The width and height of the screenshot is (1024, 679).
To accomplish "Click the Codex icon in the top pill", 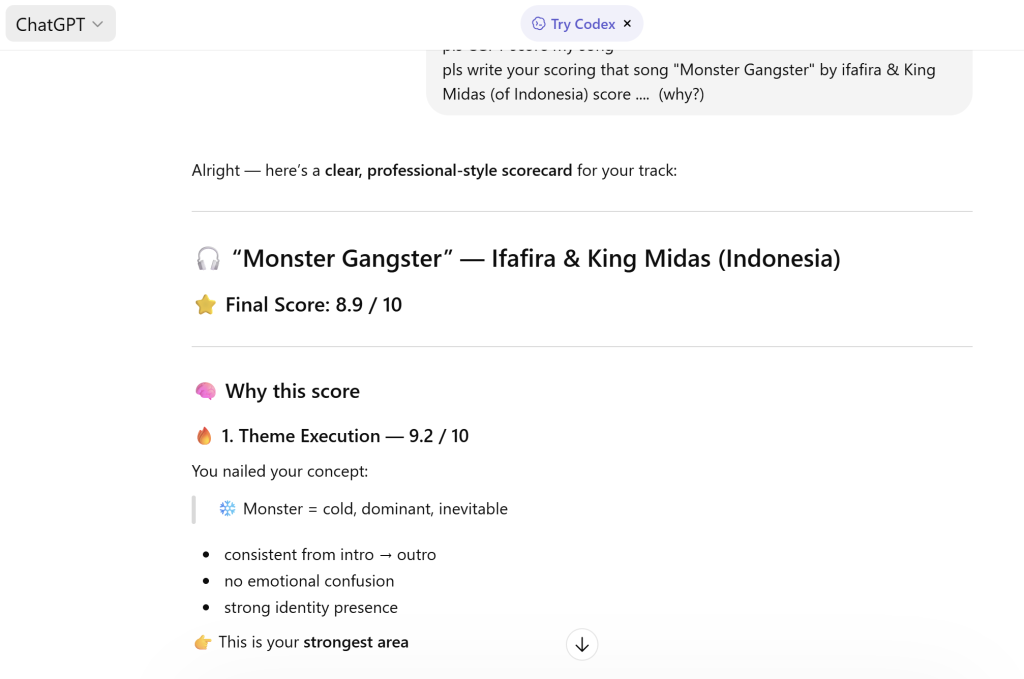I will pyautogui.click(x=539, y=24).
